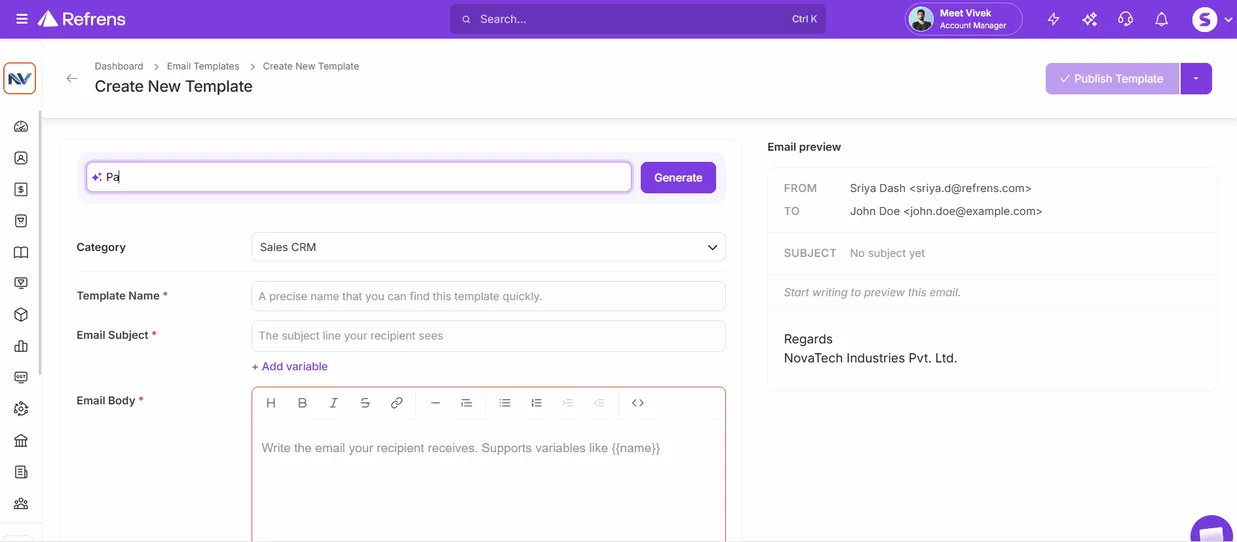Click the Template Name input field
This screenshot has height=542, width=1237.
pos(488,296)
